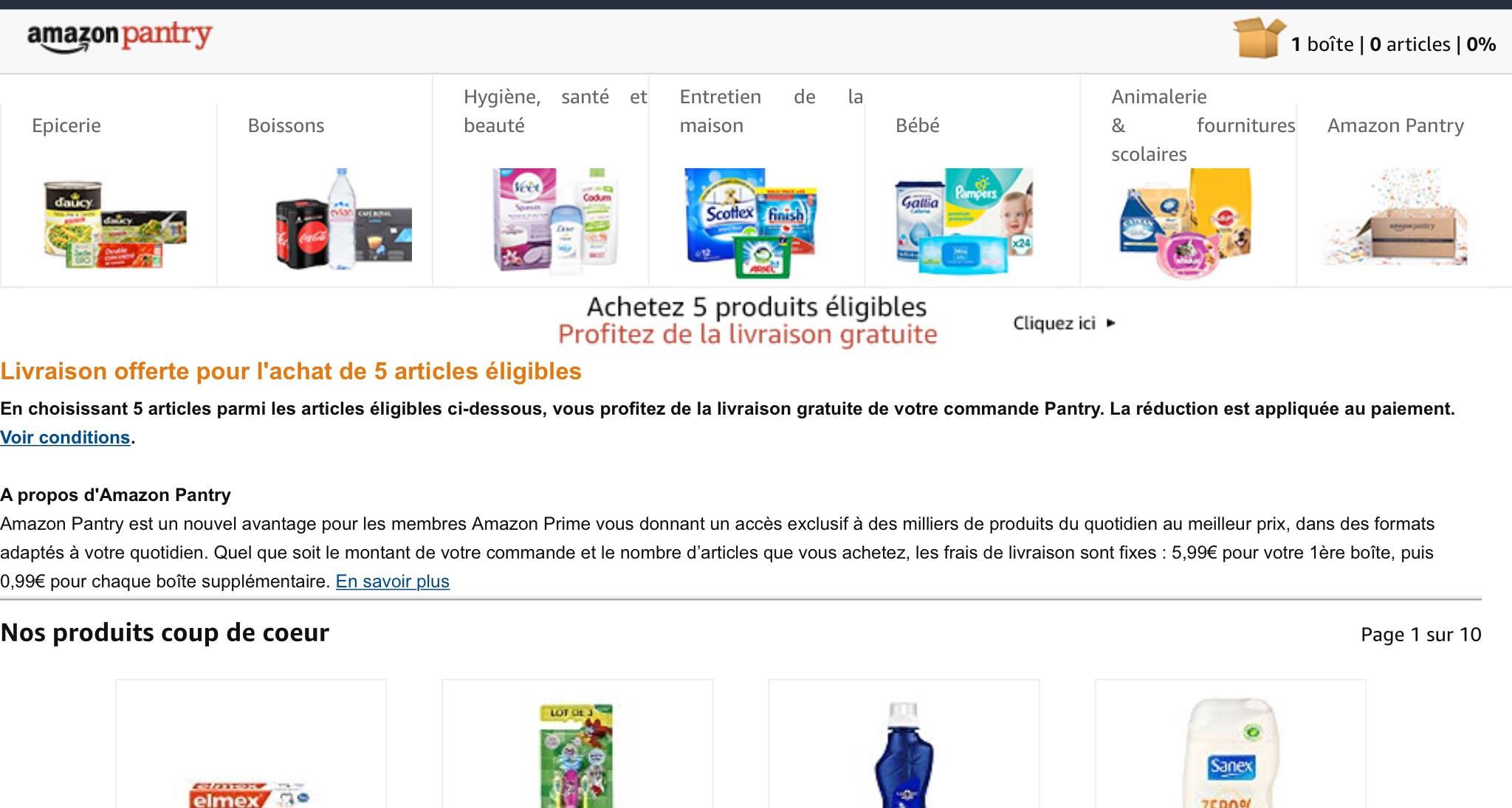Image resolution: width=1512 pixels, height=808 pixels.
Task: Click the Epicerie category label
Action: click(x=66, y=125)
